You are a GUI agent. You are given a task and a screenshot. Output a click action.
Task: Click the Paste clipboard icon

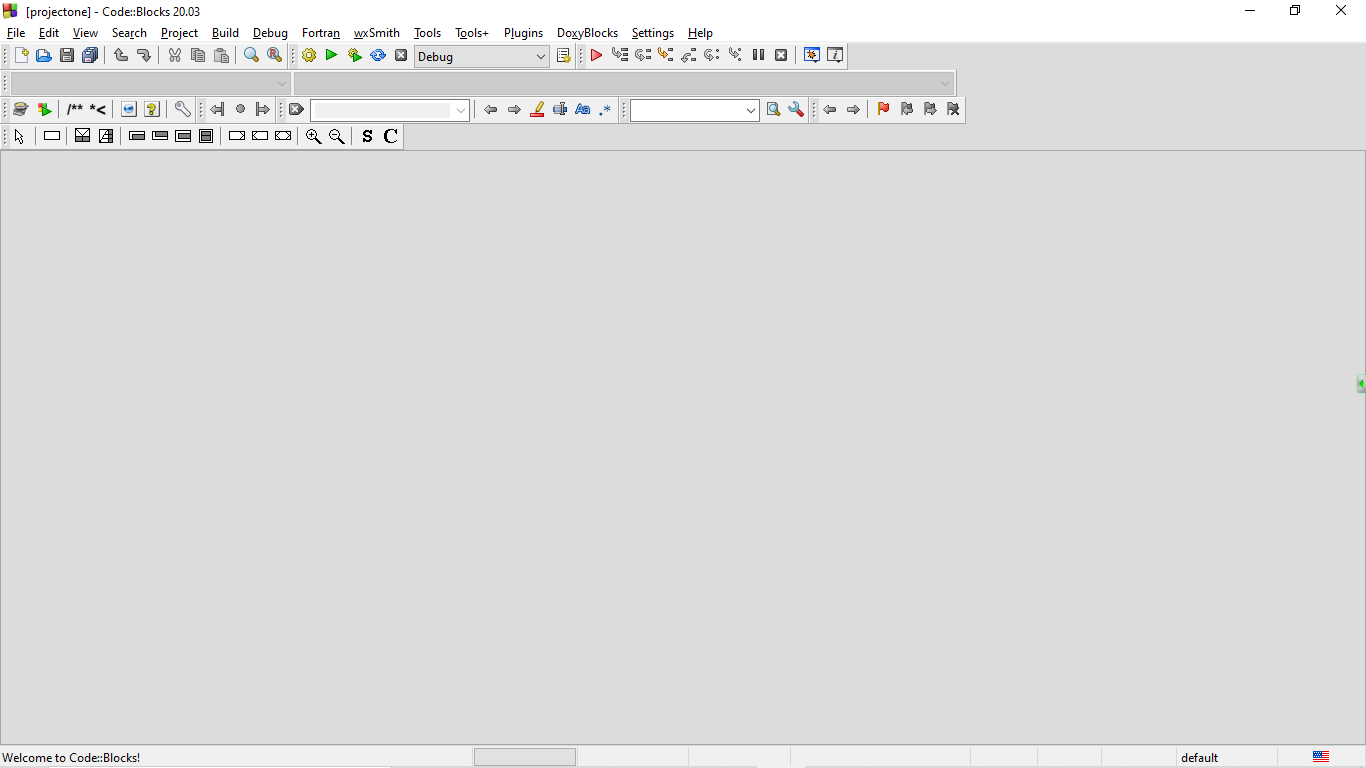tap(221, 56)
